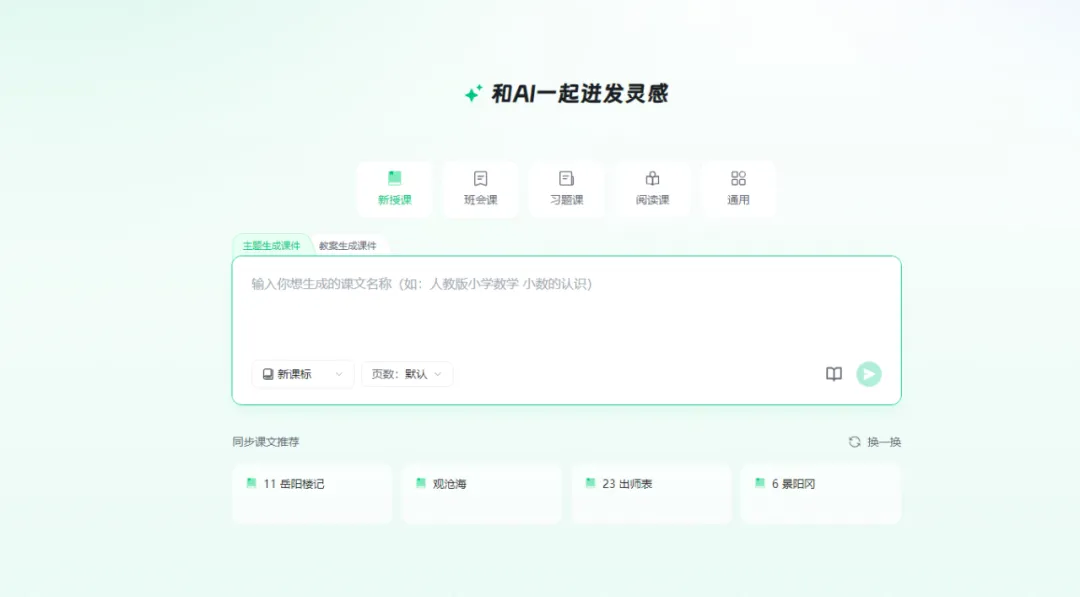Viewport: 1080px width, 597px height.
Task: Switch to 教案生成课件 tab
Action: click(348, 245)
